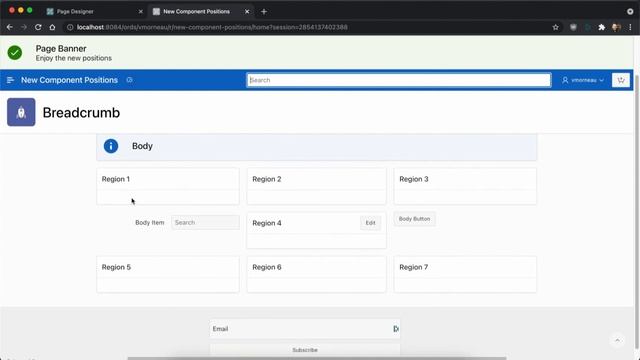Image resolution: width=640 pixels, height=360 pixels.
Task: Reload the page in the browser
Action: coord(38,27)
